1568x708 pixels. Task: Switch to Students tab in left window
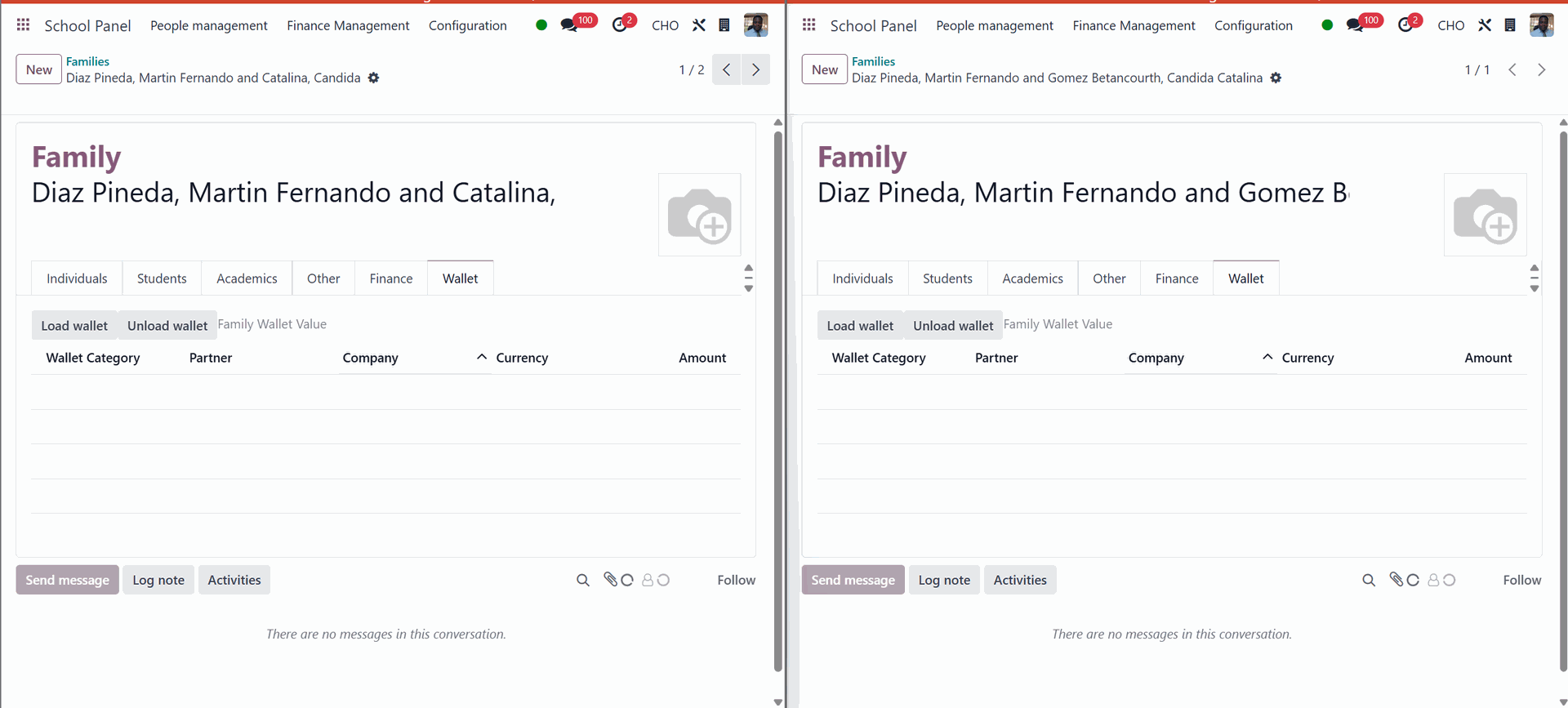pos(162,278)
